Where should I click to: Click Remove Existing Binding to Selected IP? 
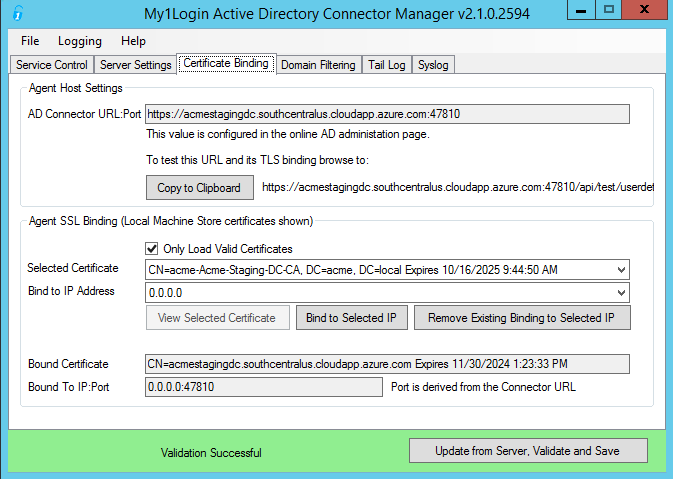pyautogui.click(x=522, y=318)
